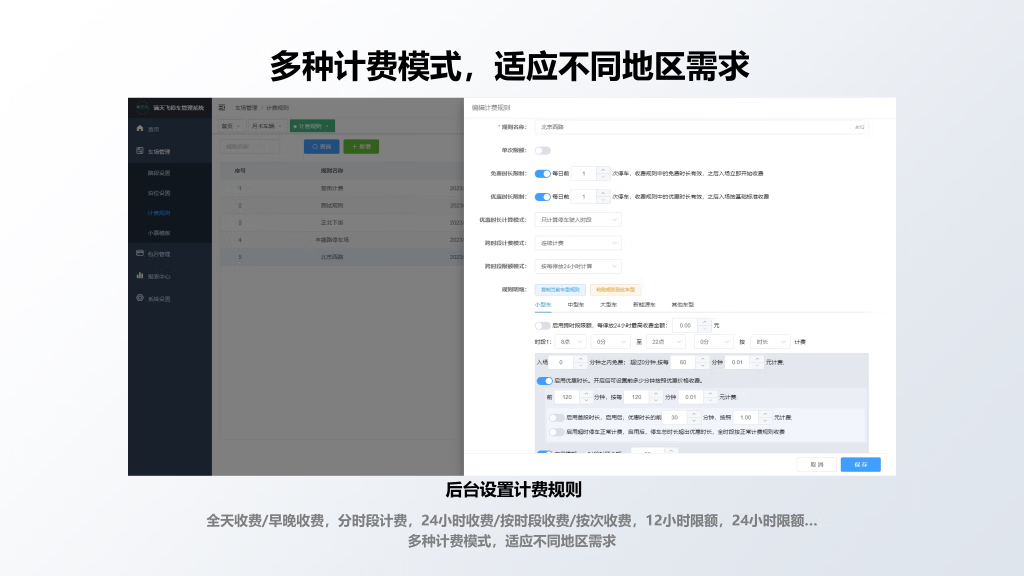Click the 保存 button
Viewport: 1024px width, 576px height.
click(x=860, y=464)
